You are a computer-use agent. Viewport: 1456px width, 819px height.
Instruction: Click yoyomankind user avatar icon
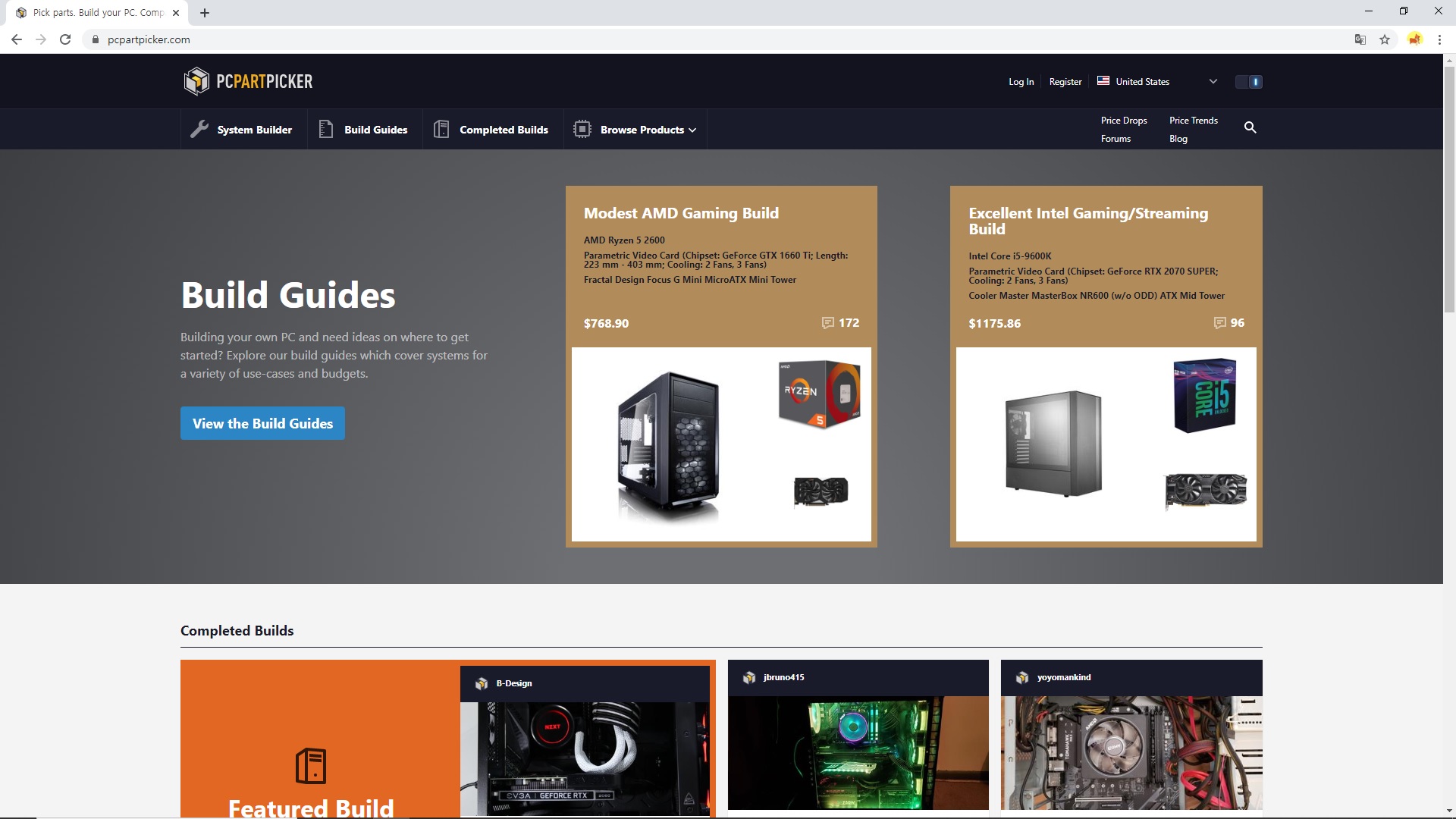tap(1022, 678)
